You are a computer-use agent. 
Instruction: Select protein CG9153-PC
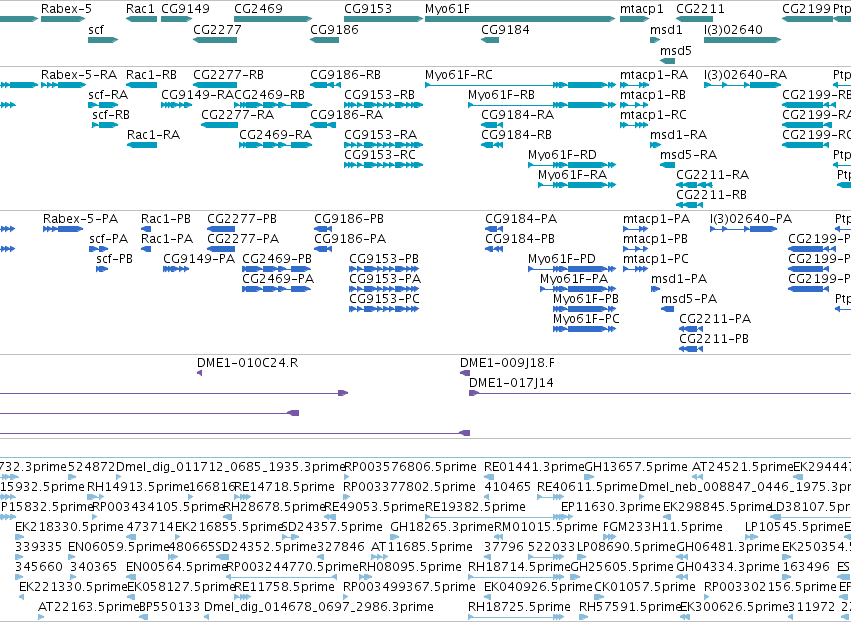384,309
